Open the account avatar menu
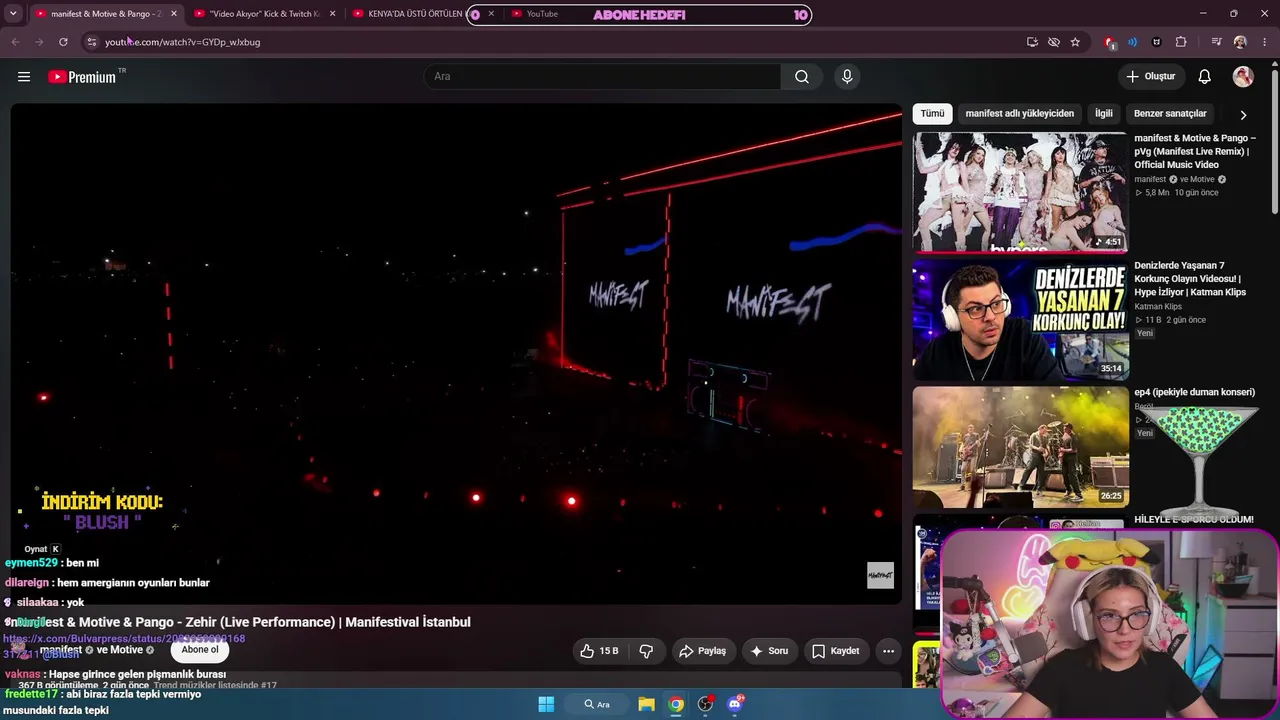This screenshot has width=1280, height=720. pyautogui.click(x=1243, y=77)
